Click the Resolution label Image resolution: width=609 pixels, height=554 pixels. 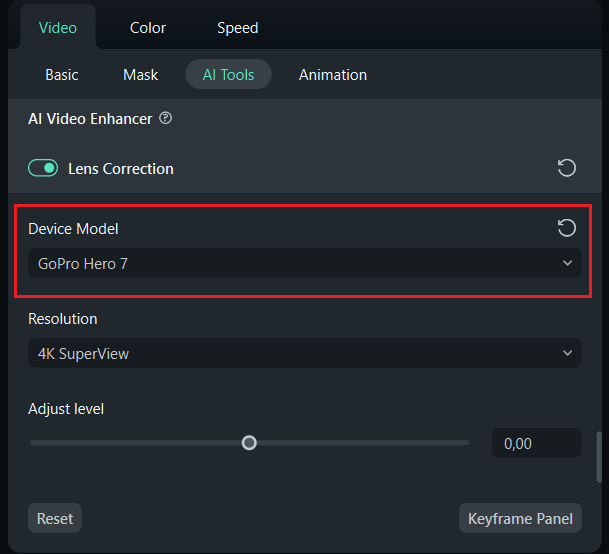[x=63, y=319]
